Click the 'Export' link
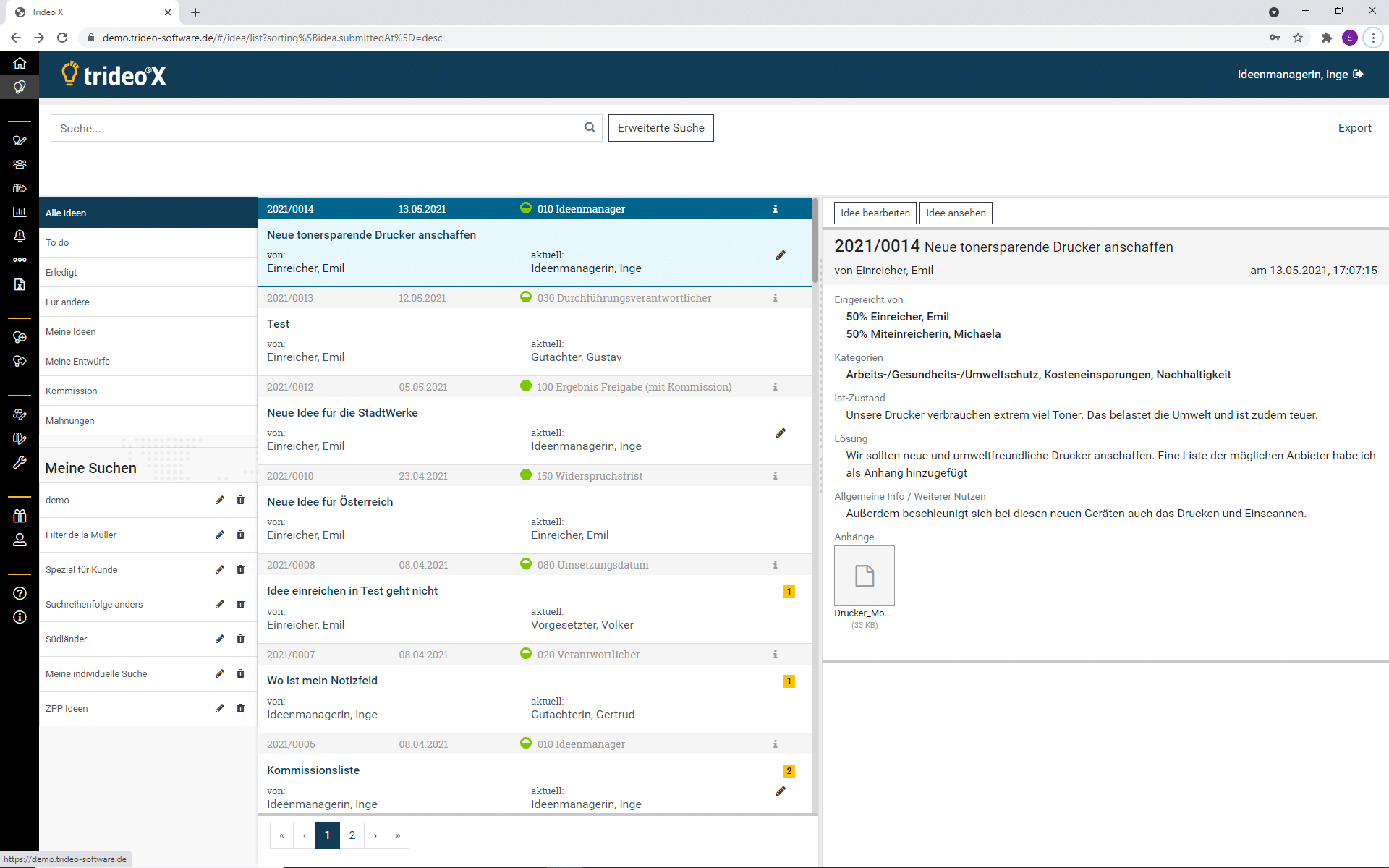The height and width of the screenshot is (868, 1389). coord(1354,127)
